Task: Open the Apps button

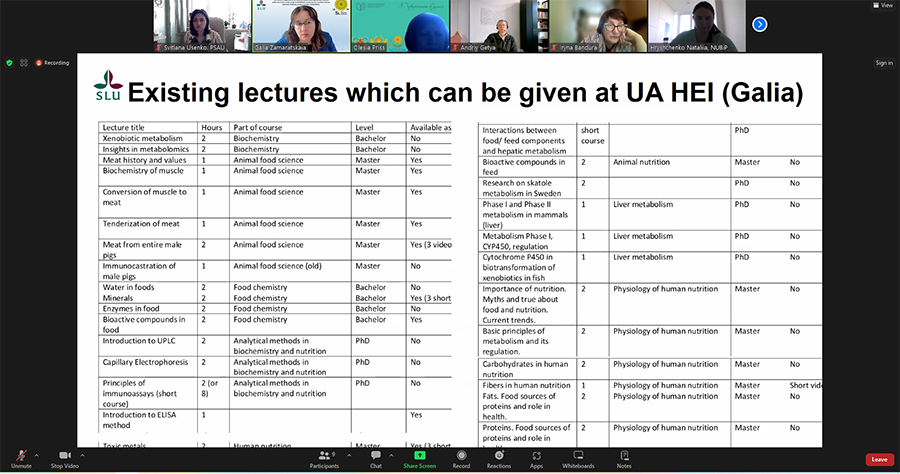Action: click(x=536, y=459)
